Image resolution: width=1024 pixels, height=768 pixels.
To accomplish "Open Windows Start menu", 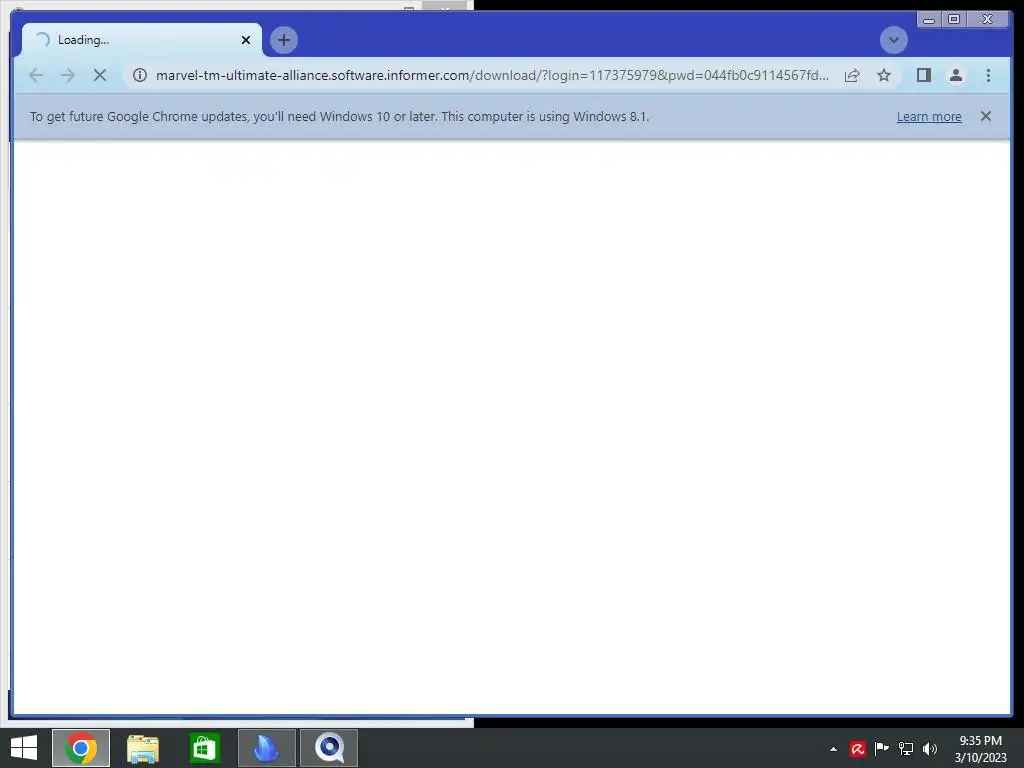I will pyautogui.click(x=24, y=748).
